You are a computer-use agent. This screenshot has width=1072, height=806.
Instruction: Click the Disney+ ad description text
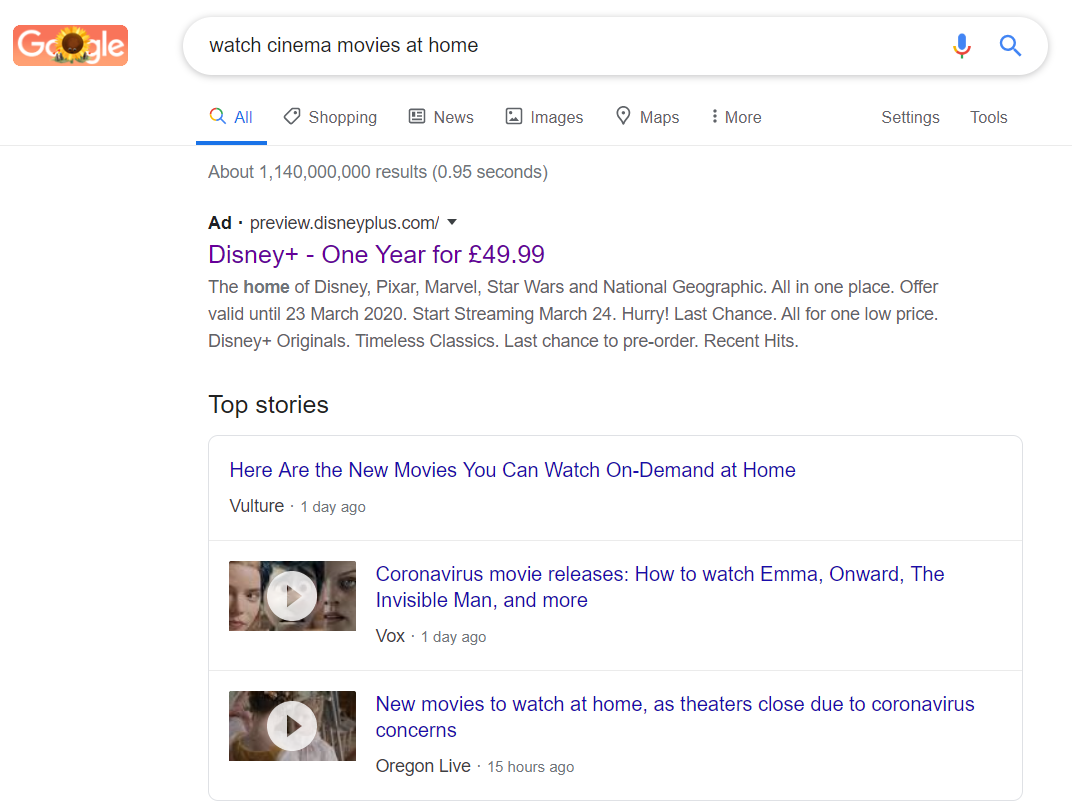click(x=573, y=314)
